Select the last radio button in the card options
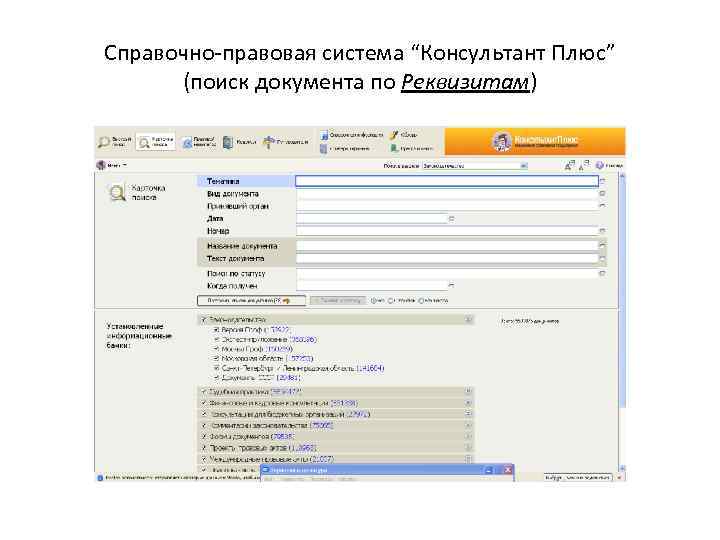Screen dimensions: 720x540 click(421, 301)
